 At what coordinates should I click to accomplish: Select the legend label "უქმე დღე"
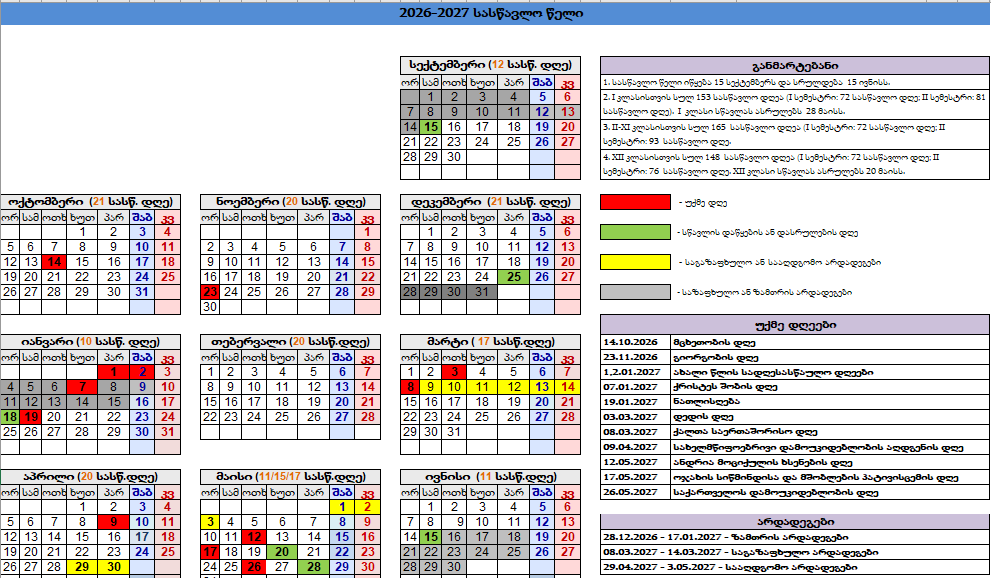[x=705, y=203]
